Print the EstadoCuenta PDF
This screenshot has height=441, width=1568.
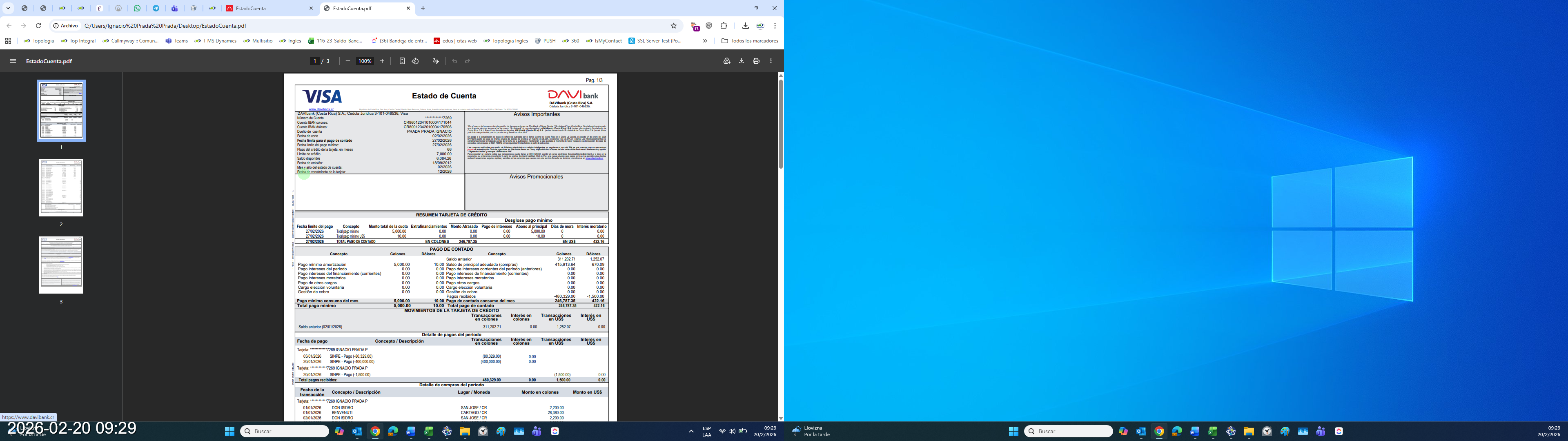(x=756, y=61)
